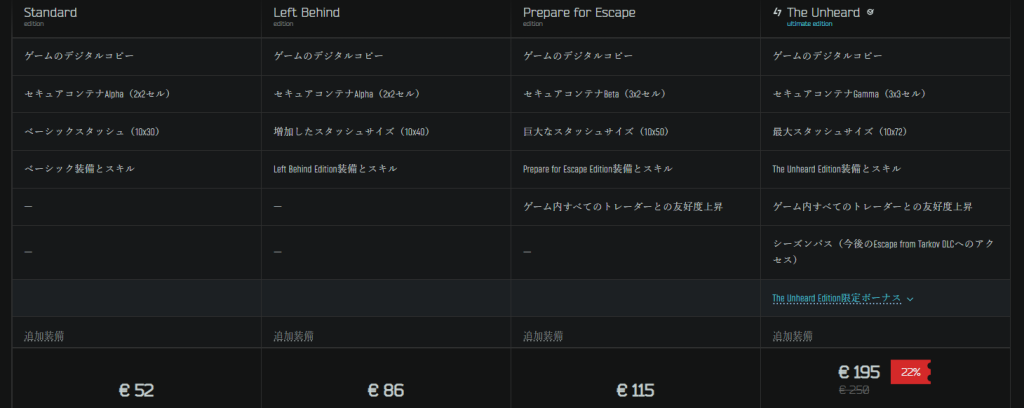Click the crossed-out € 250 original price
This screenshot has height=408, width=1024.
(x=854, y=390)
